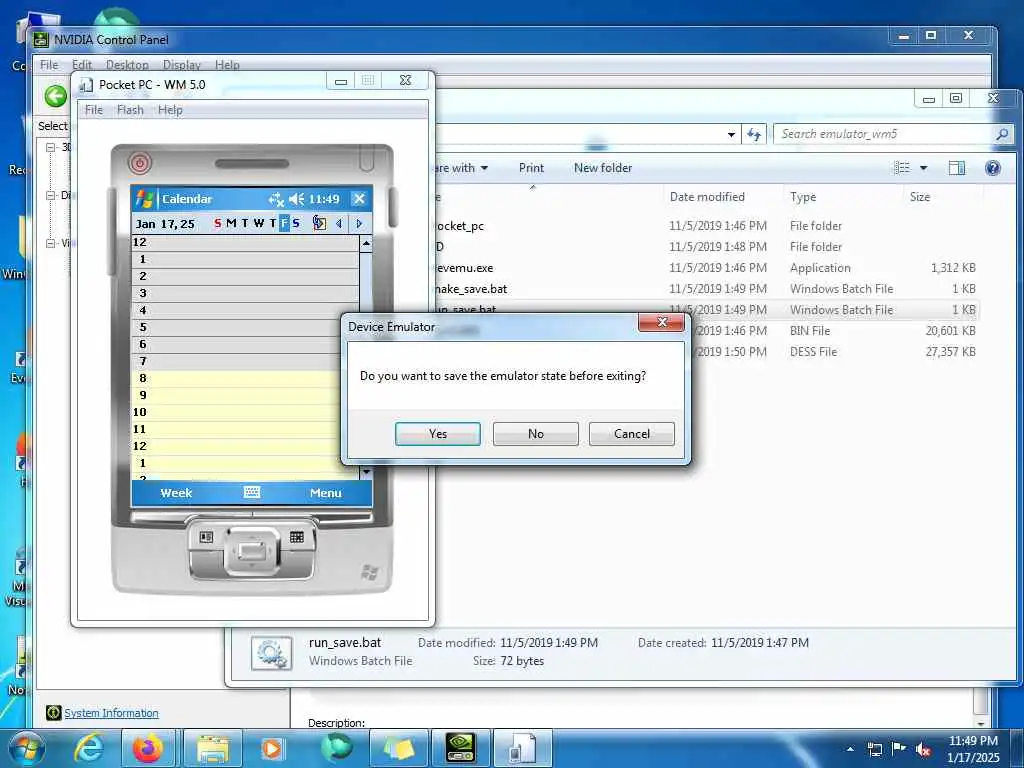The image size is (1024, 768).
Task: Show hidden system tray icons
Action: click(850, 749)
